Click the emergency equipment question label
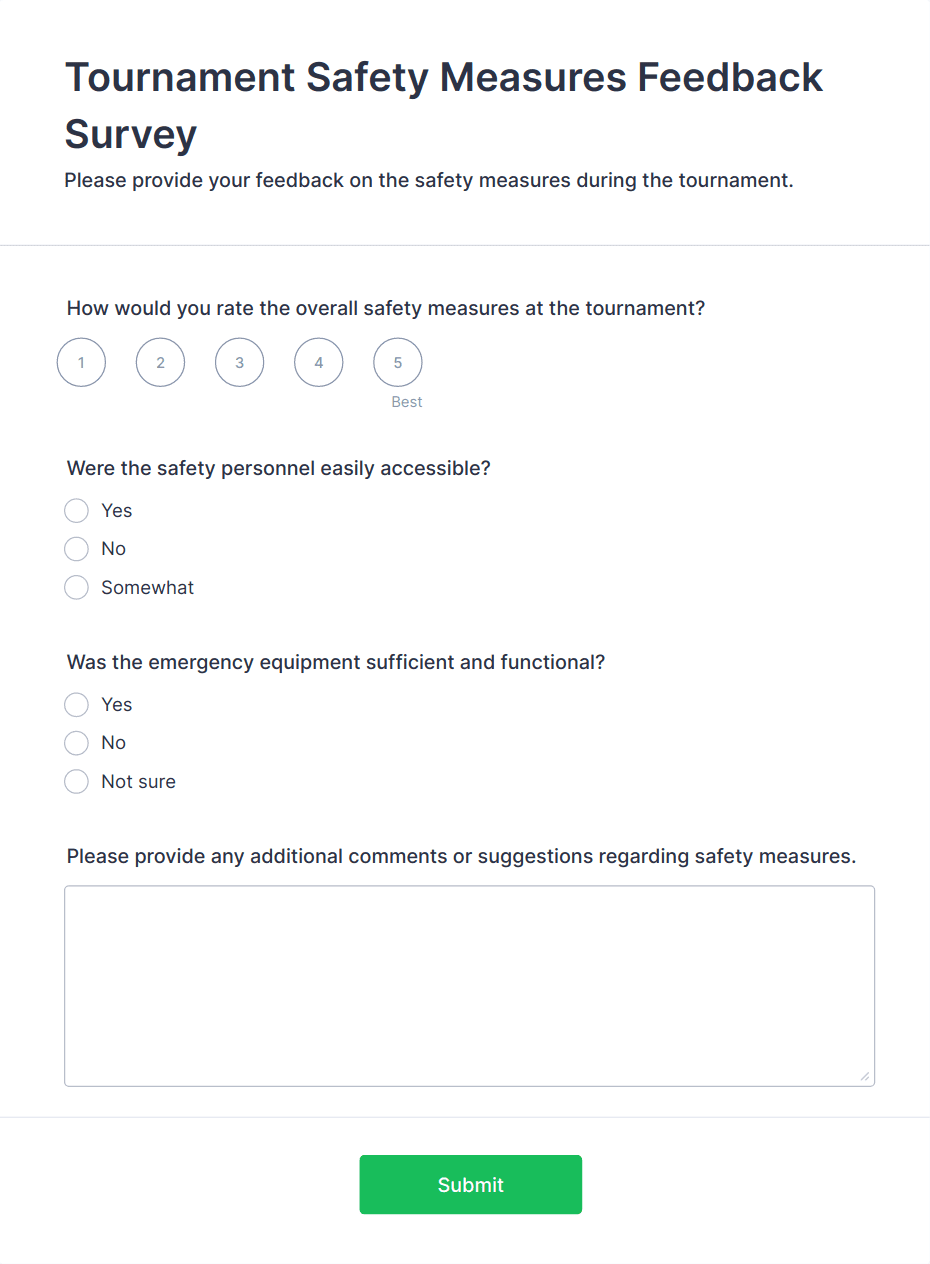 click(x=335, y=662)
